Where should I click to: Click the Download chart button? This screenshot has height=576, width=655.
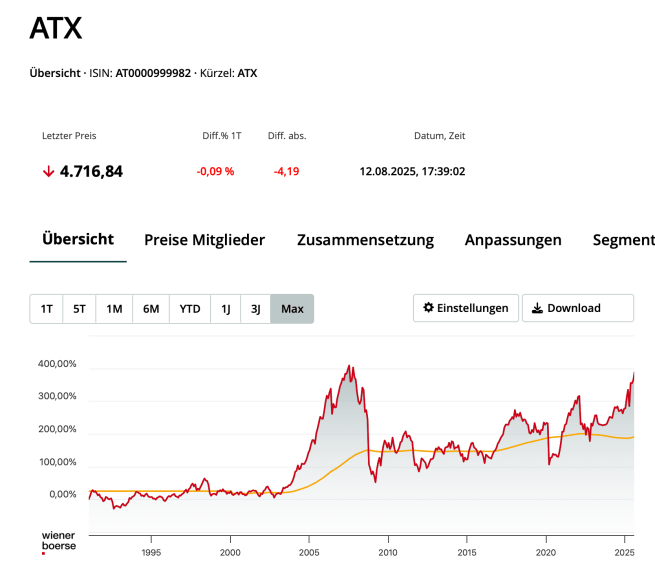[577, 308]
